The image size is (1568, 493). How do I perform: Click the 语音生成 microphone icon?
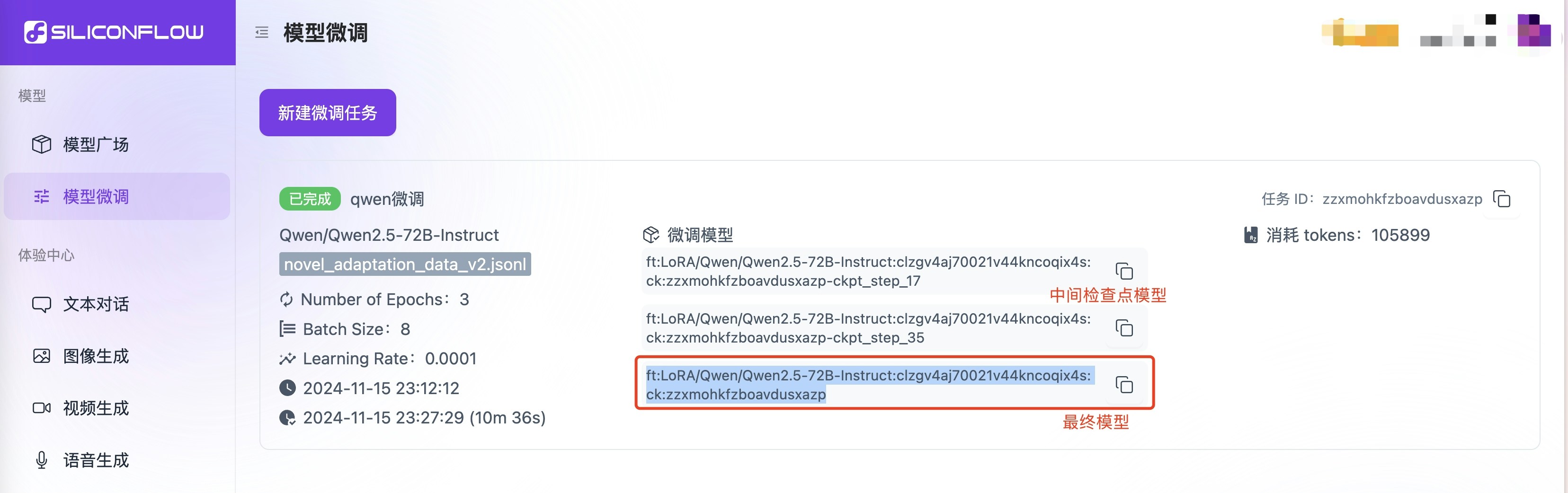(x=41, y=460)
